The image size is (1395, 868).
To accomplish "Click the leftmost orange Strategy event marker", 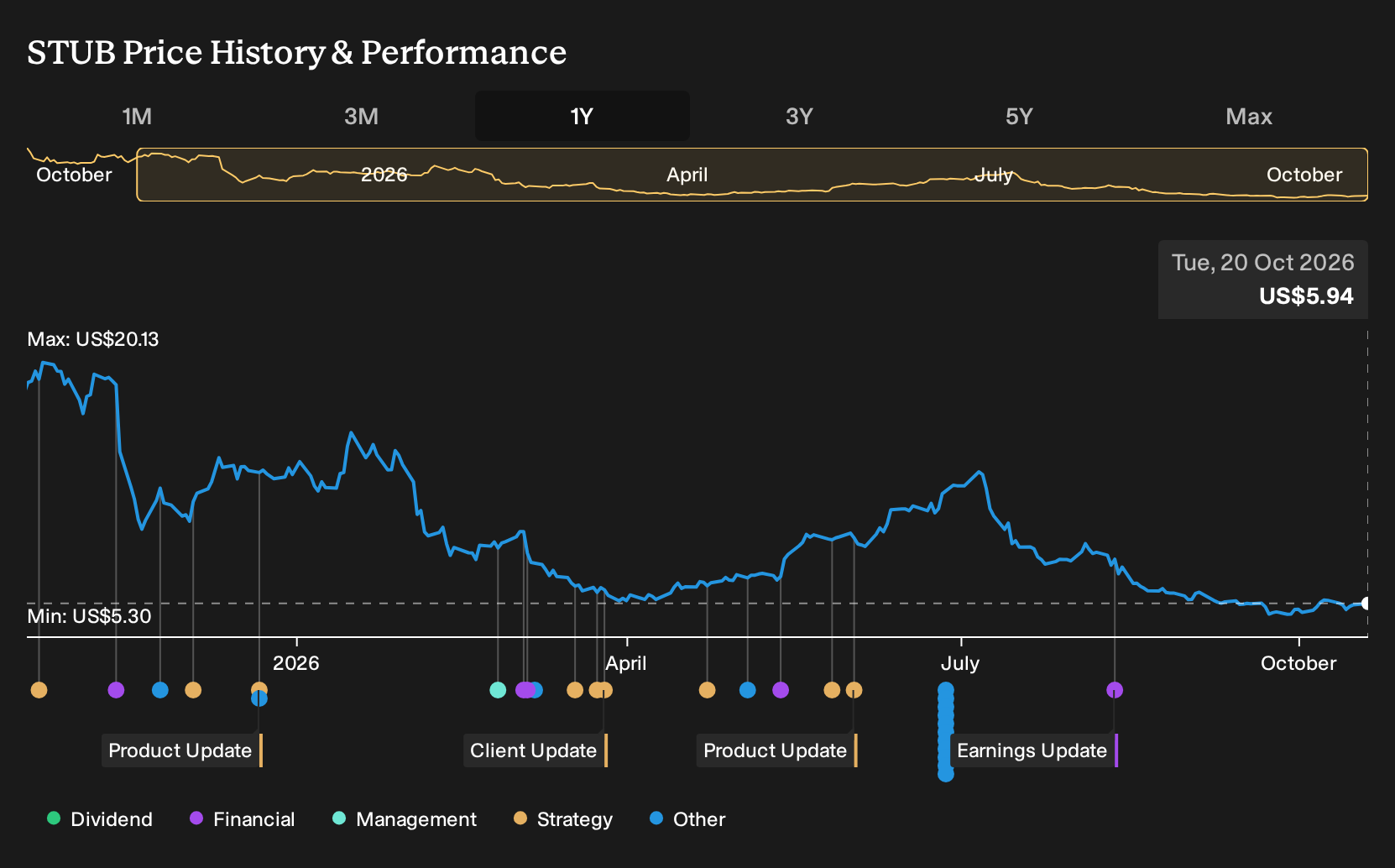I will (x=39, y=690).
